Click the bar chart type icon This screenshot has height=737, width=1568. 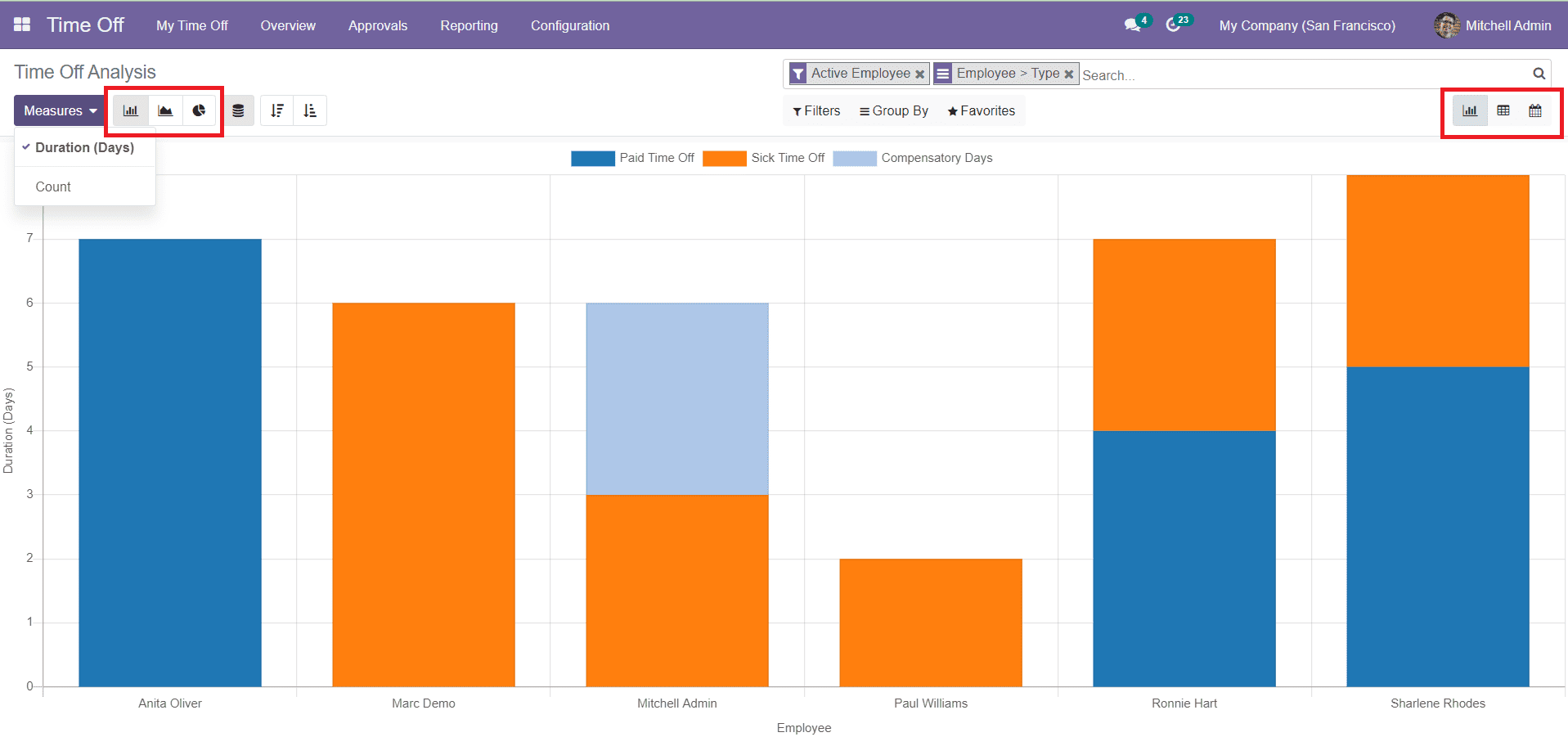pyautogui.click(x=131, y=111)
